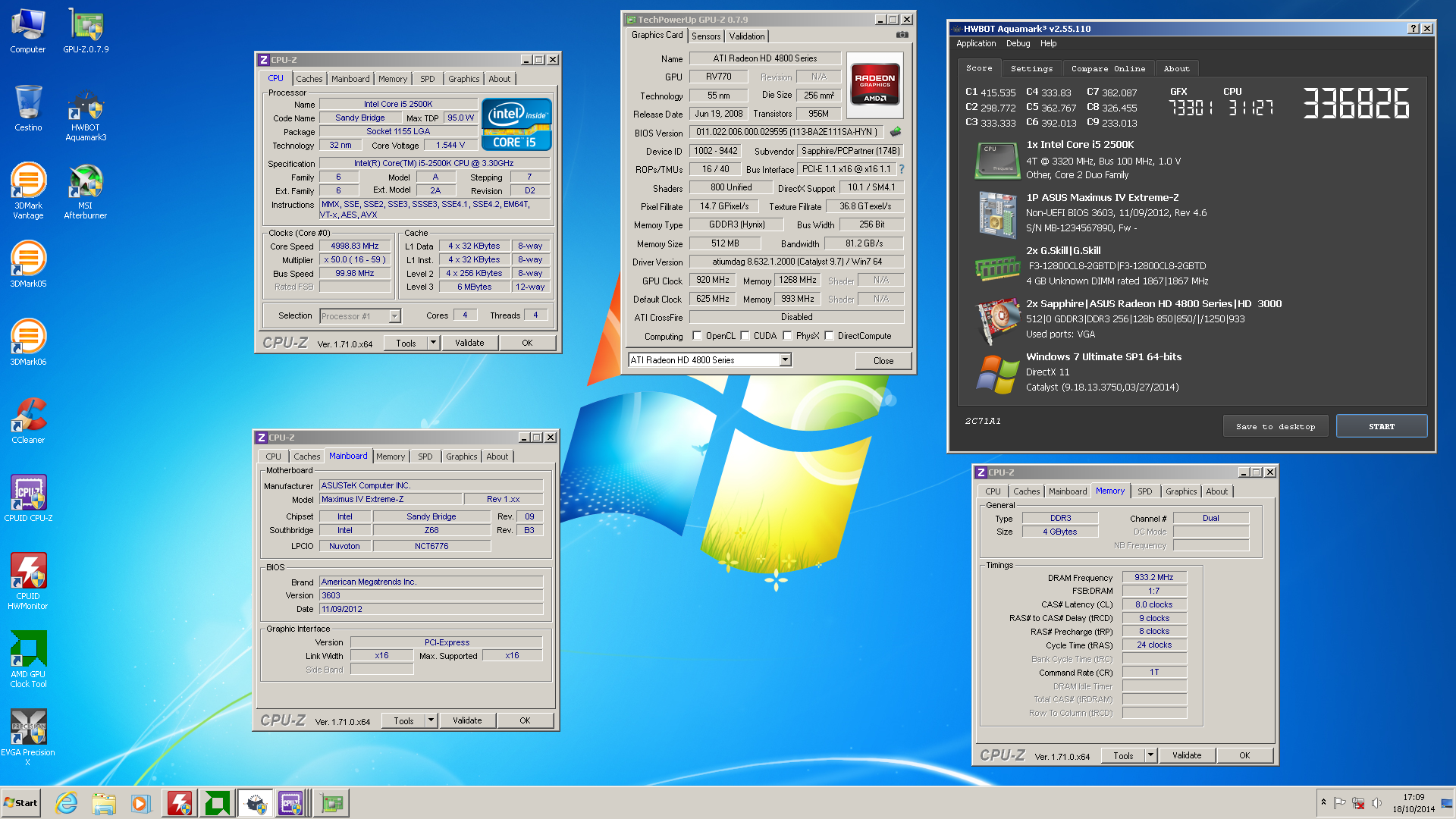Image resolution: width=1456 pixels, height=819 pixels.
Task: Open GPU-Z.0.7.9 desktop icon
Action: [86, 31]
